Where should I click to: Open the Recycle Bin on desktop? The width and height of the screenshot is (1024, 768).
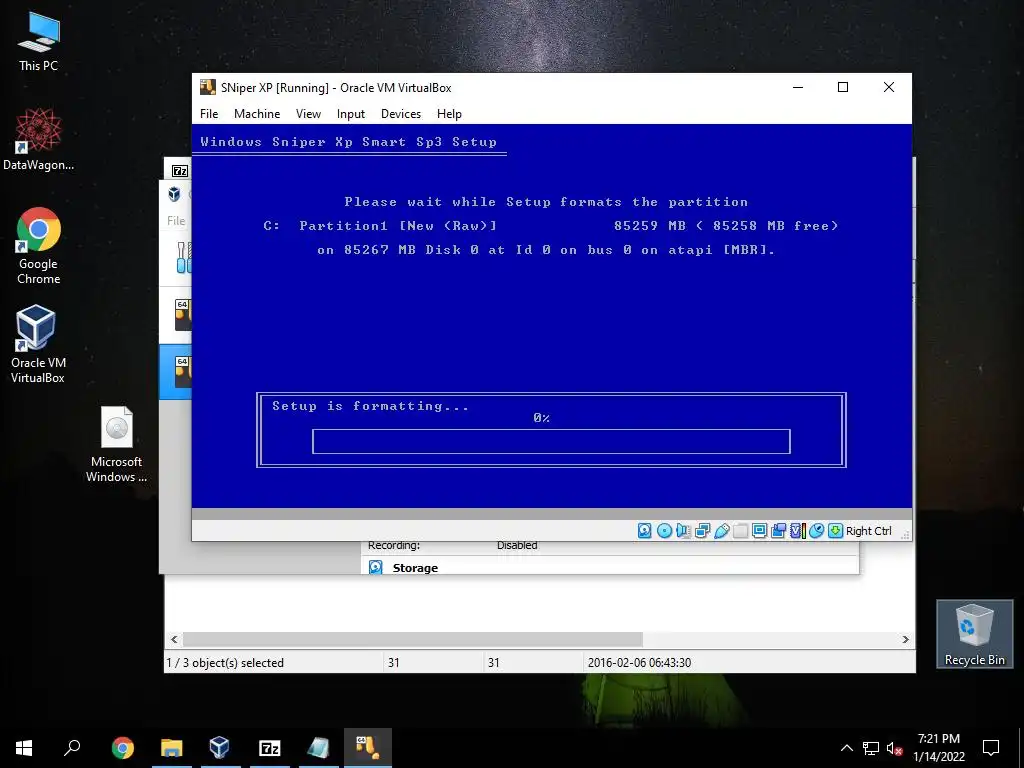(x=974, y=634)
